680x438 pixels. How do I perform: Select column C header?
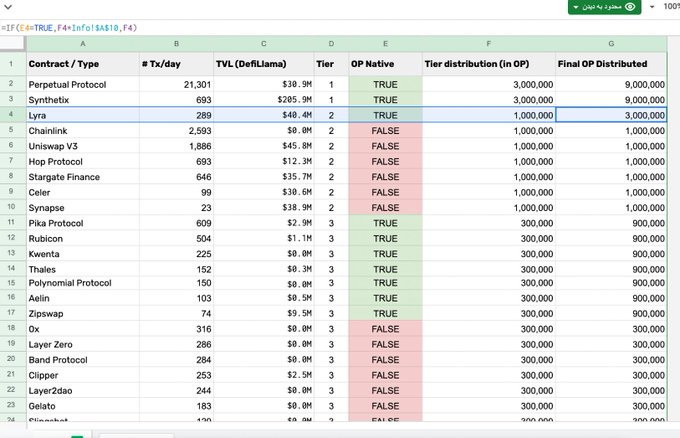264,43
